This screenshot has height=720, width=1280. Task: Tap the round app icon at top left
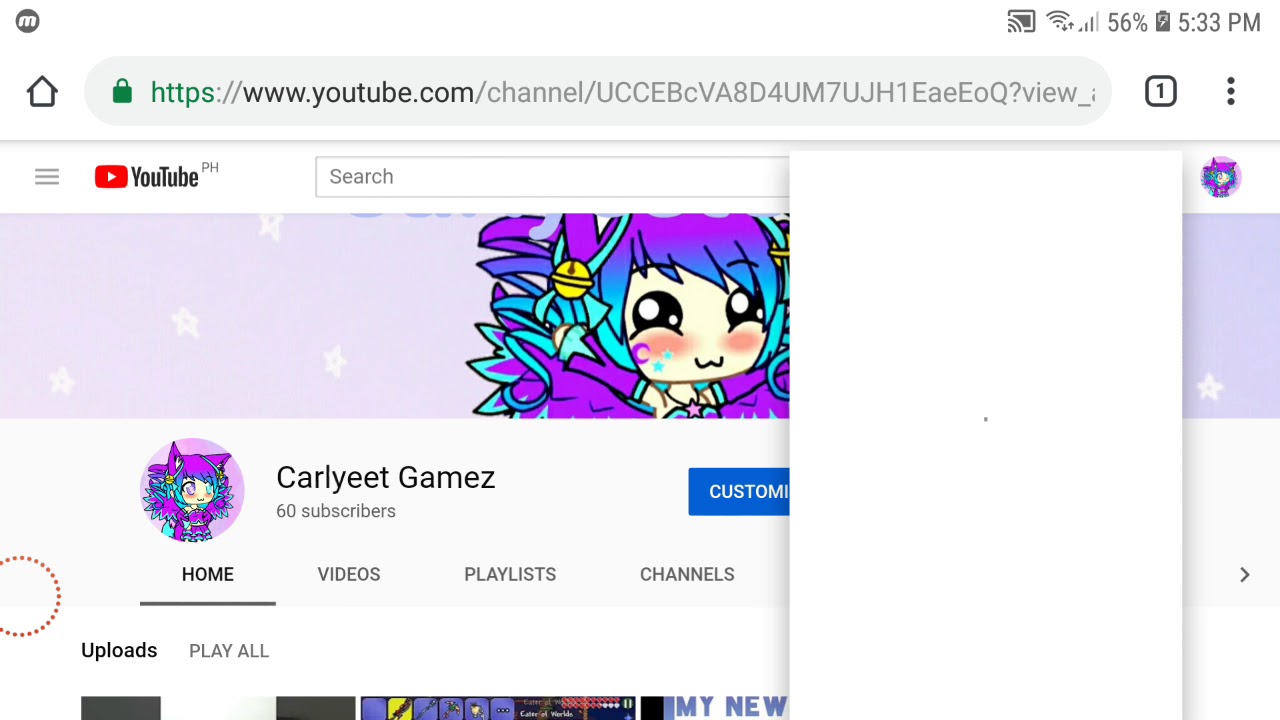tap(28, 21)
